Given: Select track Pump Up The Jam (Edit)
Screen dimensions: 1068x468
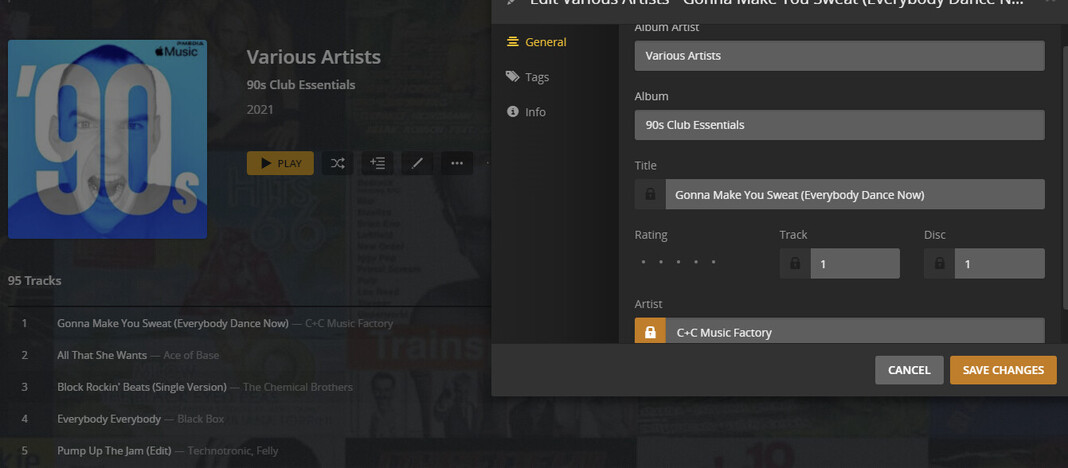Looking at the screenshot, I should (114, 451).
